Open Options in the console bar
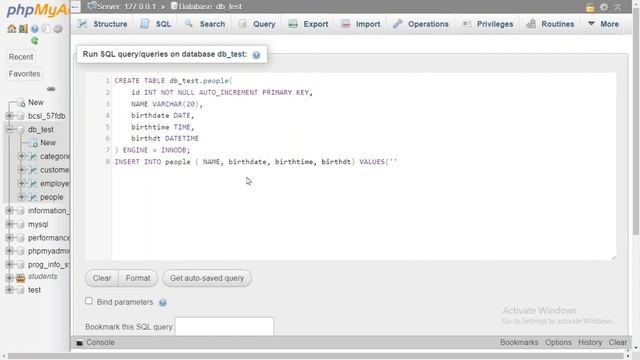The image size is (640, 360). click(x=558, y=342)
